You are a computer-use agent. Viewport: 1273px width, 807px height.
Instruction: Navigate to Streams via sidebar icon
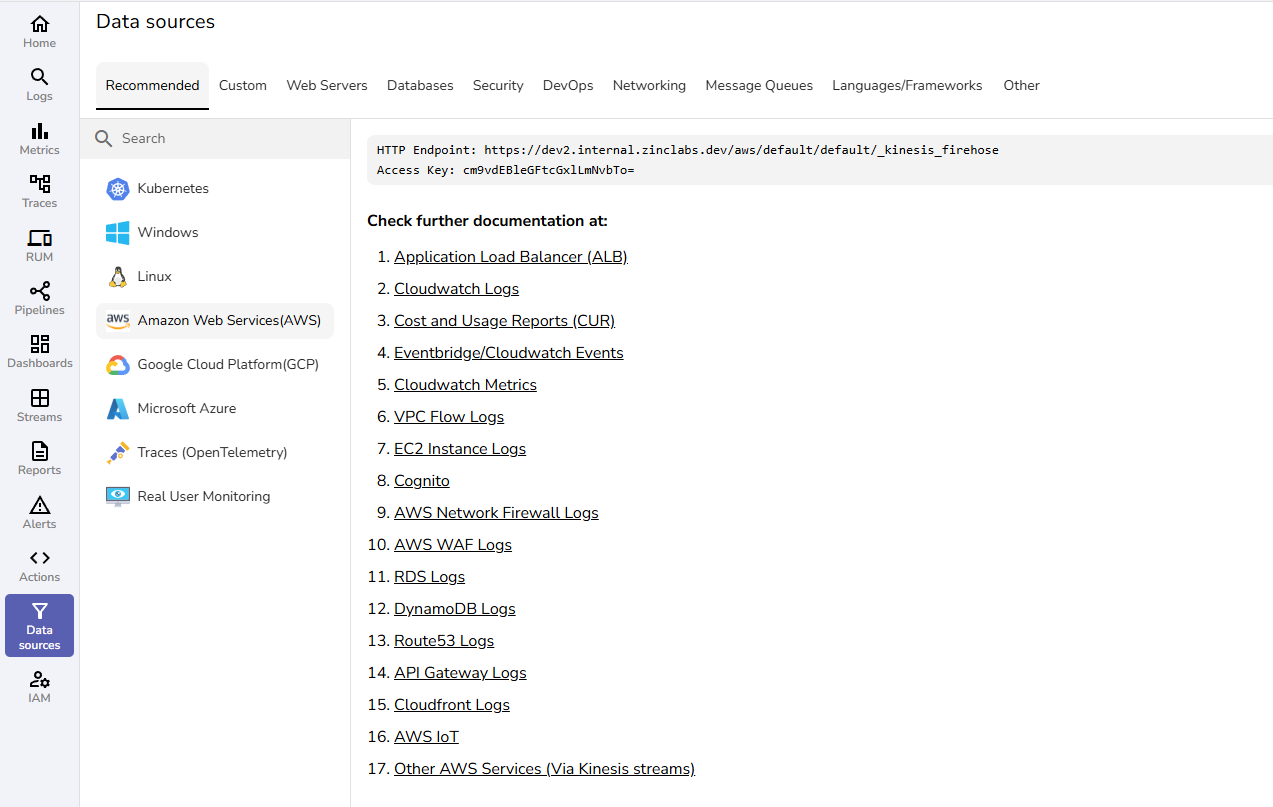click(39, 405)
